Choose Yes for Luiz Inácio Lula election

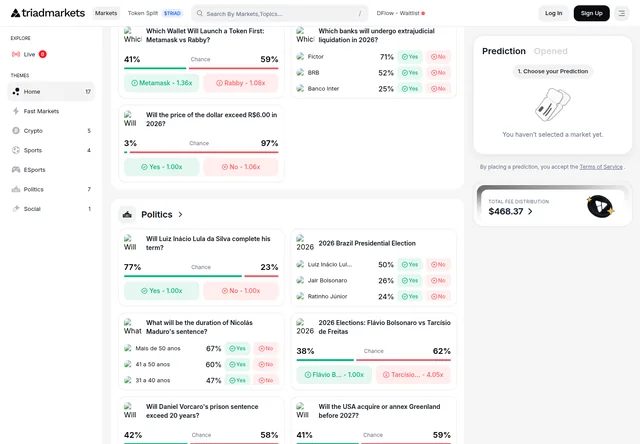click(410, 264)
